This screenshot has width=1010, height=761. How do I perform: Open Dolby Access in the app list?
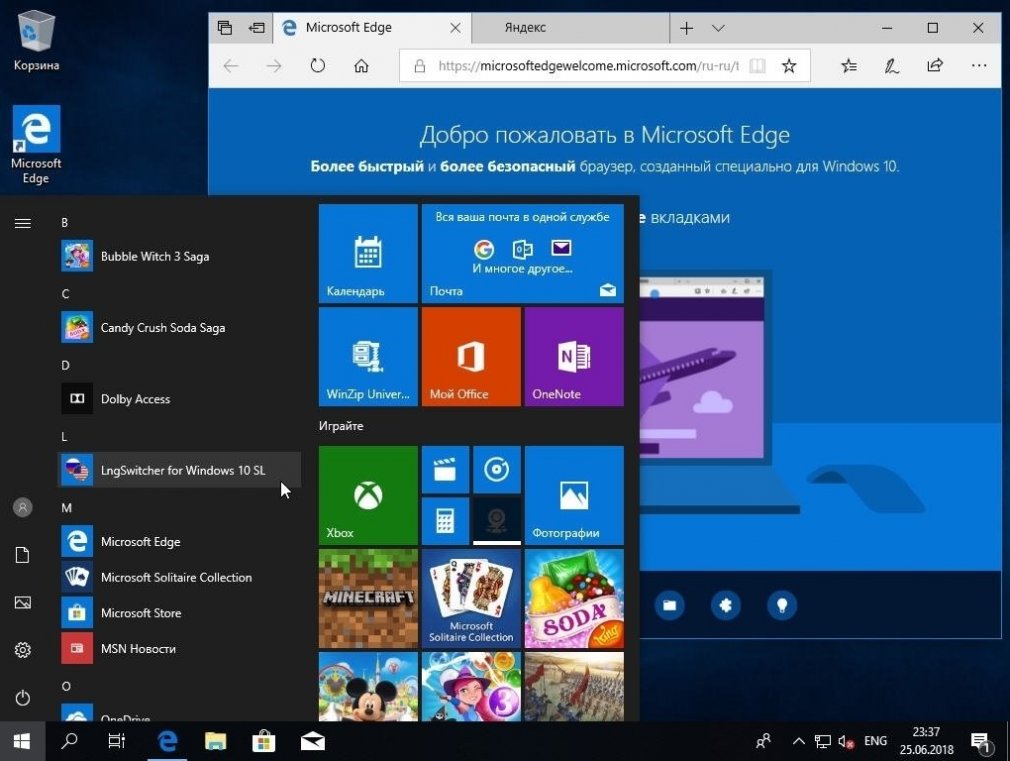[x=180, y=399]
